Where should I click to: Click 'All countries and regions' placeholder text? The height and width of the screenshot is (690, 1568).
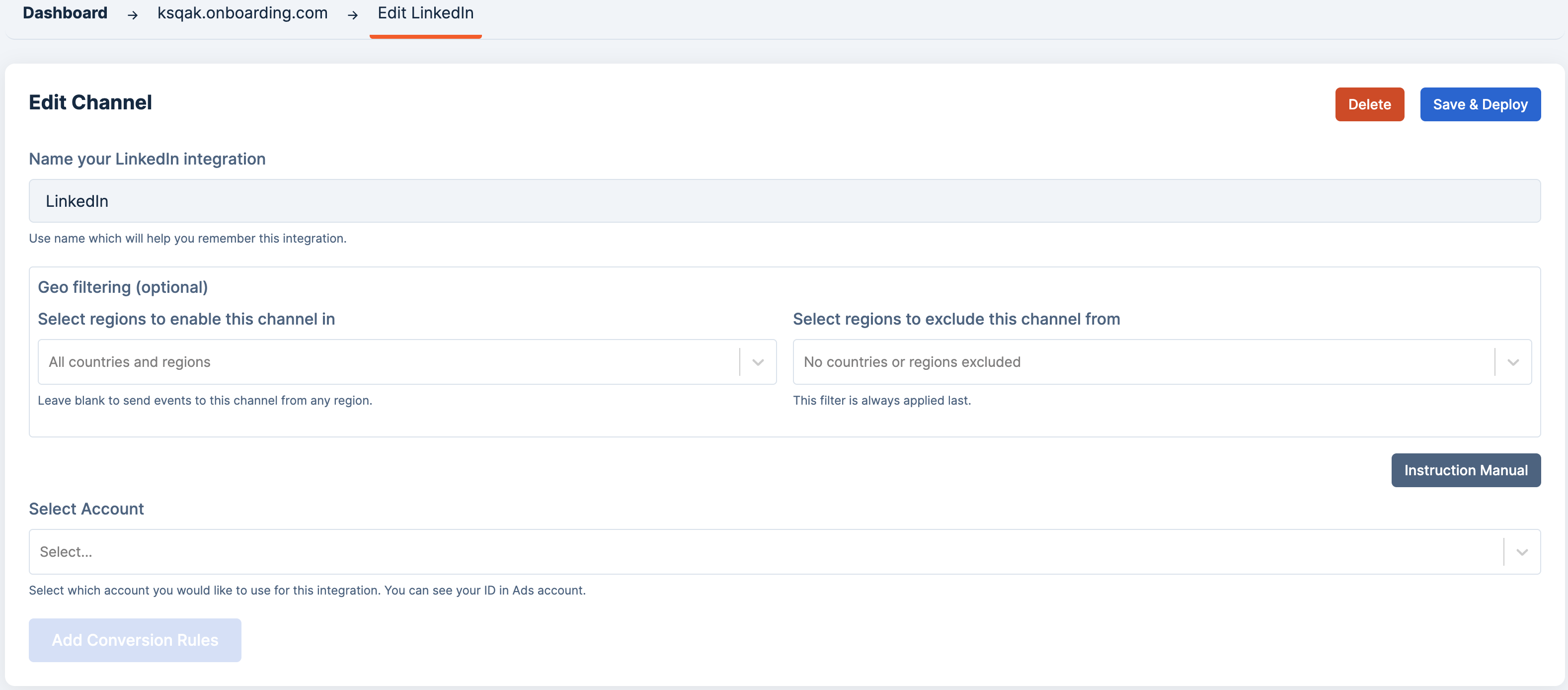pos(130,362)
